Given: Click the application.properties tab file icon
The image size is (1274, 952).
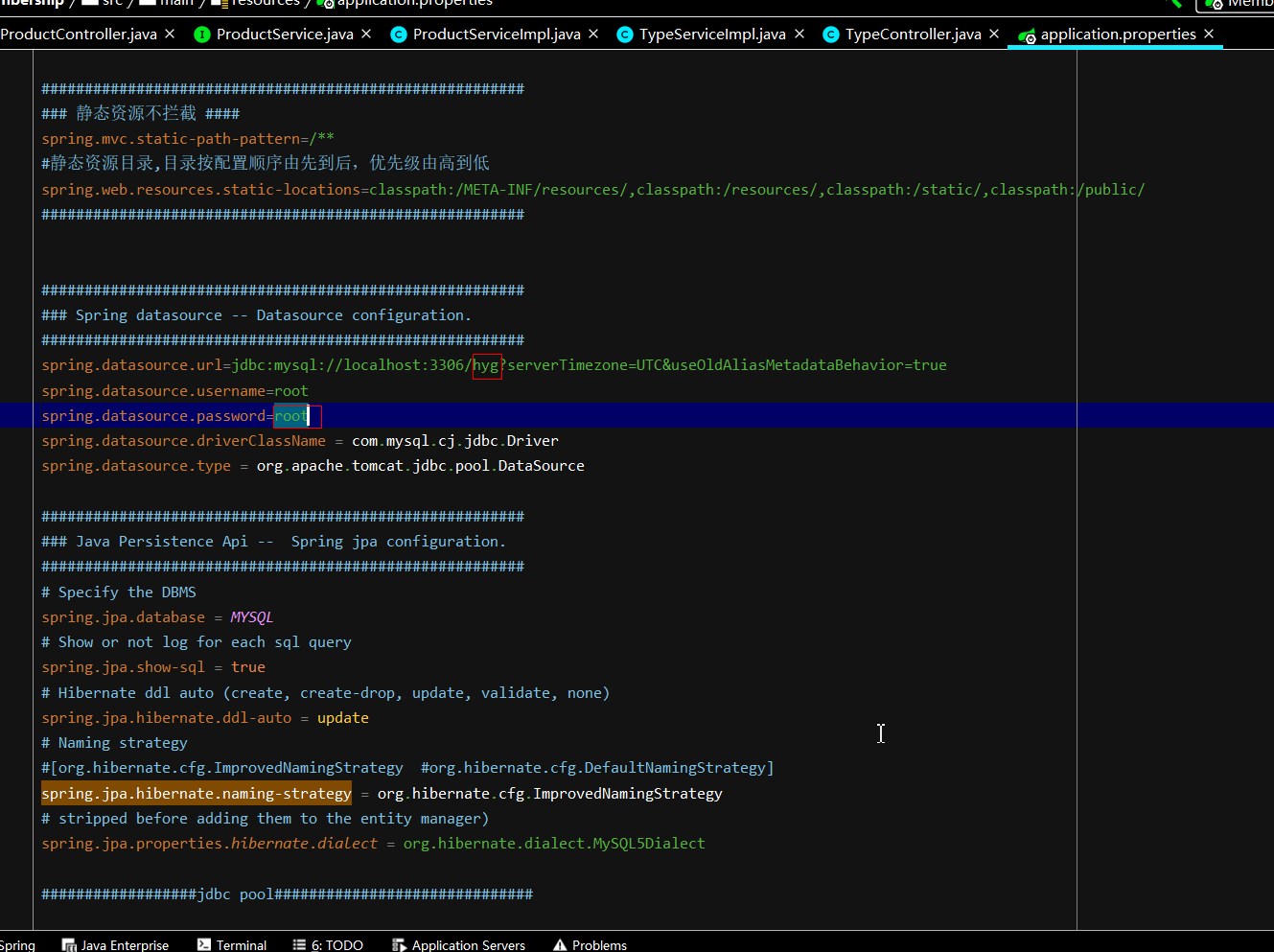Looking at the screenshot, I should click(1027, 35).
